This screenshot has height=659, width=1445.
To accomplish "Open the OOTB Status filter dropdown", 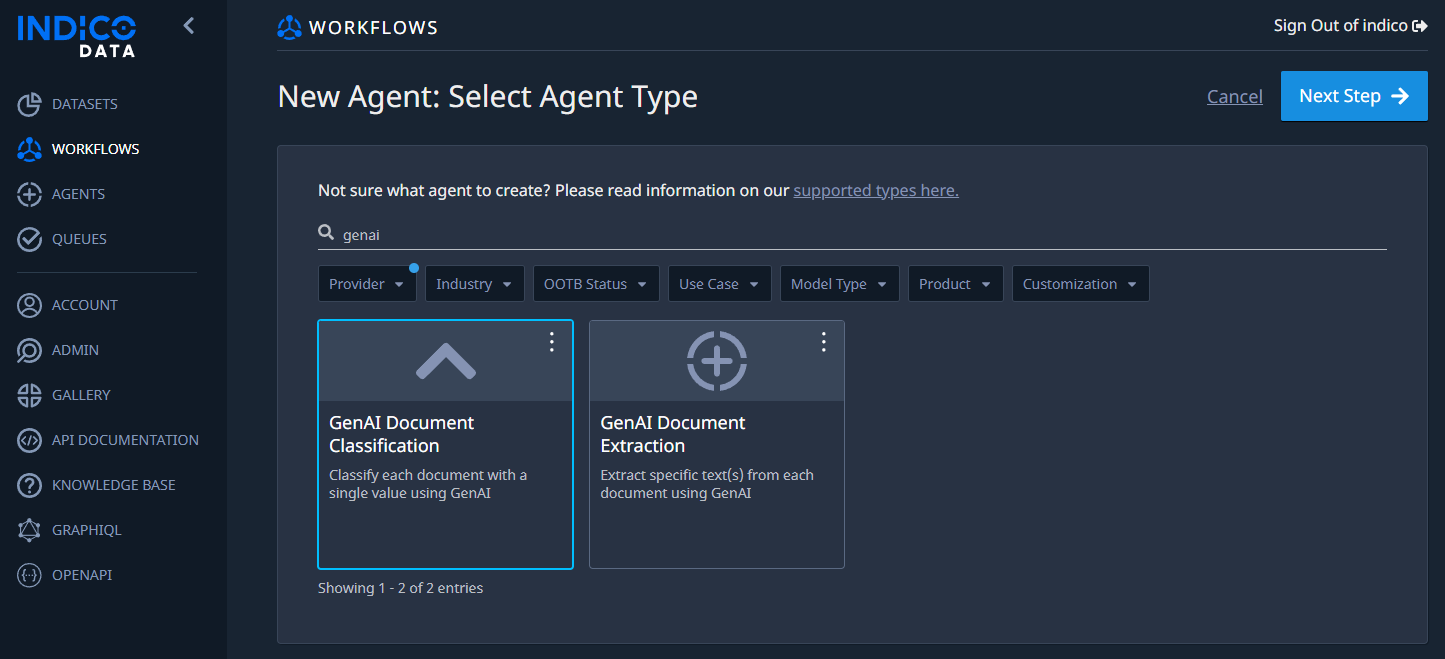I will coord(596,284).
